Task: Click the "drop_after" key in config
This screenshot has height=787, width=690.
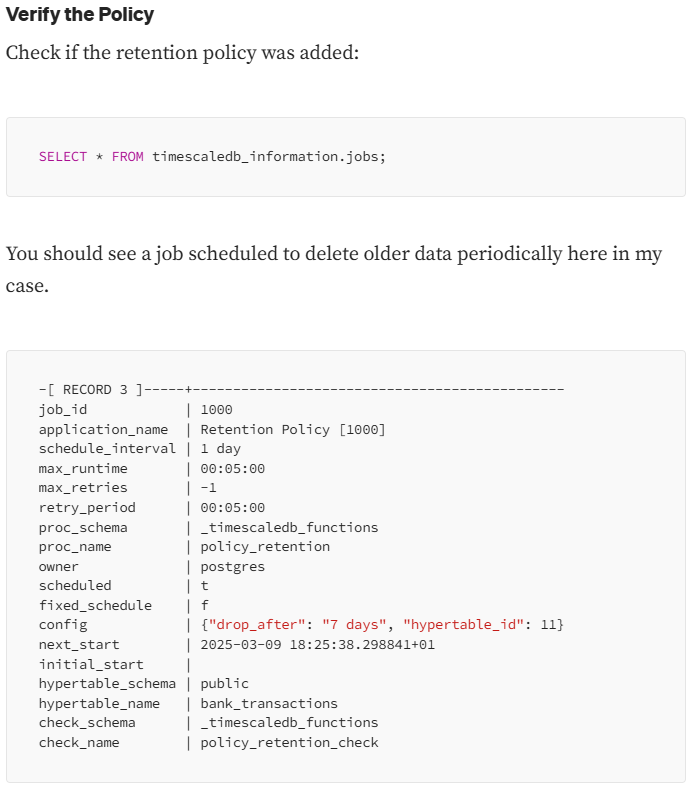Action: click(257, 625)
